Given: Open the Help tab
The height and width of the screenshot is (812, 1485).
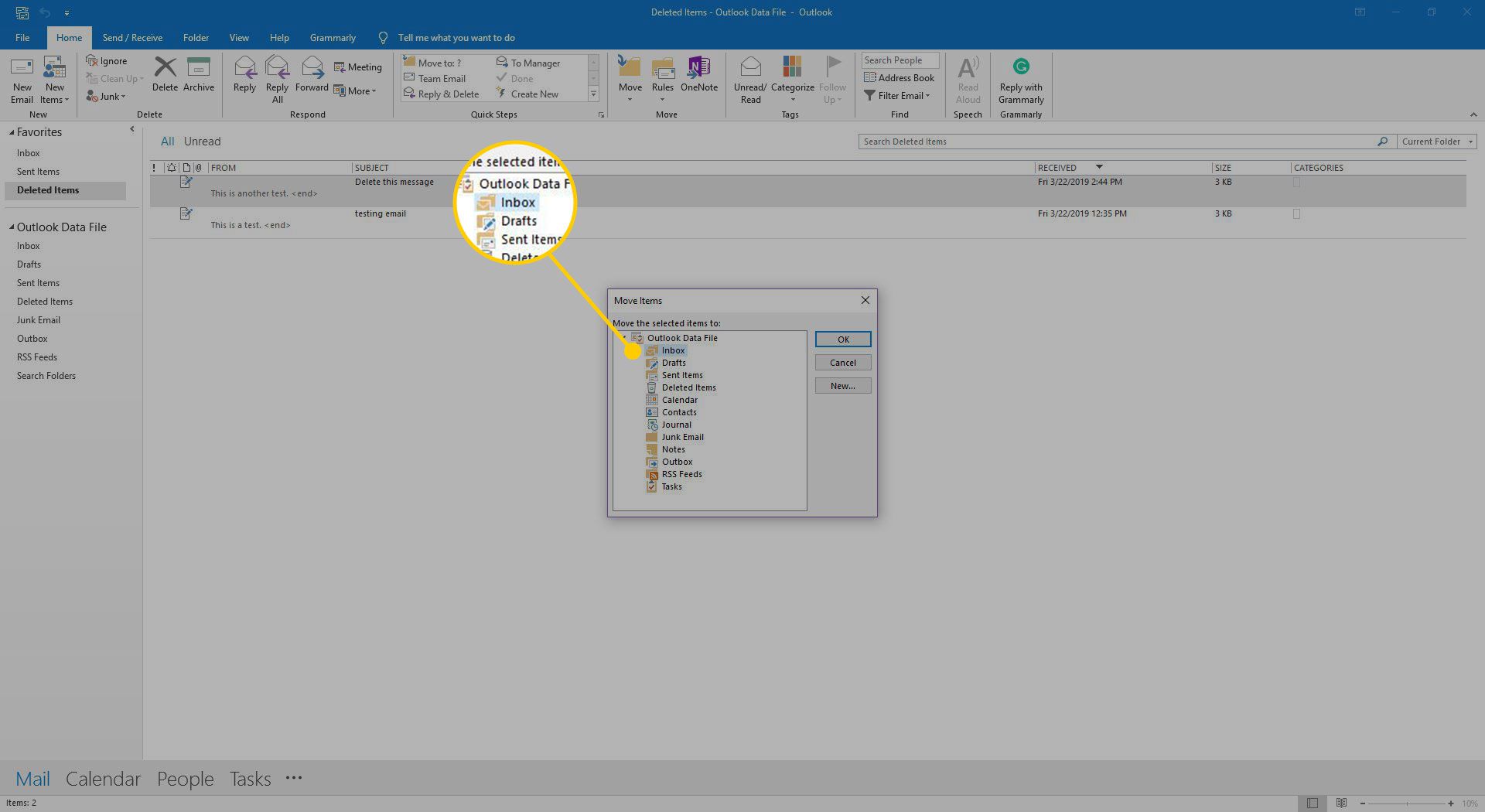Looking at the screenshot, I should click(279, 38).
